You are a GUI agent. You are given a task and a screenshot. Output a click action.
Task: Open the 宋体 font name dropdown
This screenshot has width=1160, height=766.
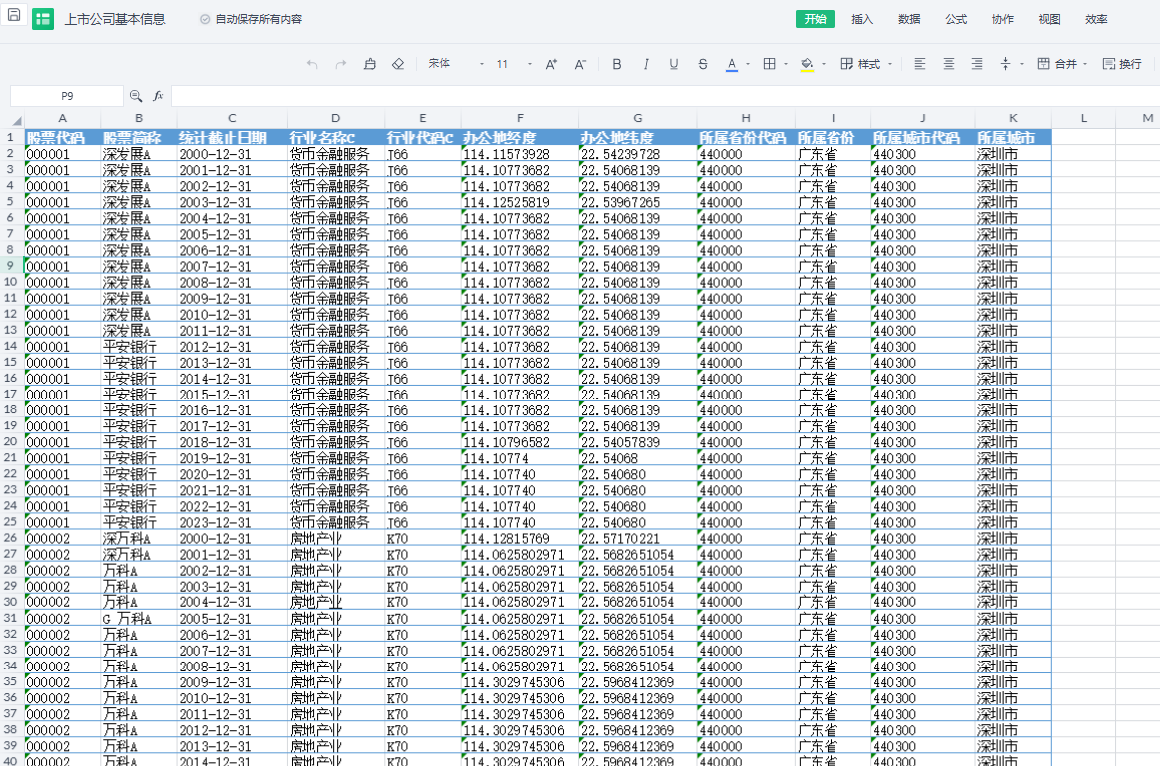coord(455,64)
